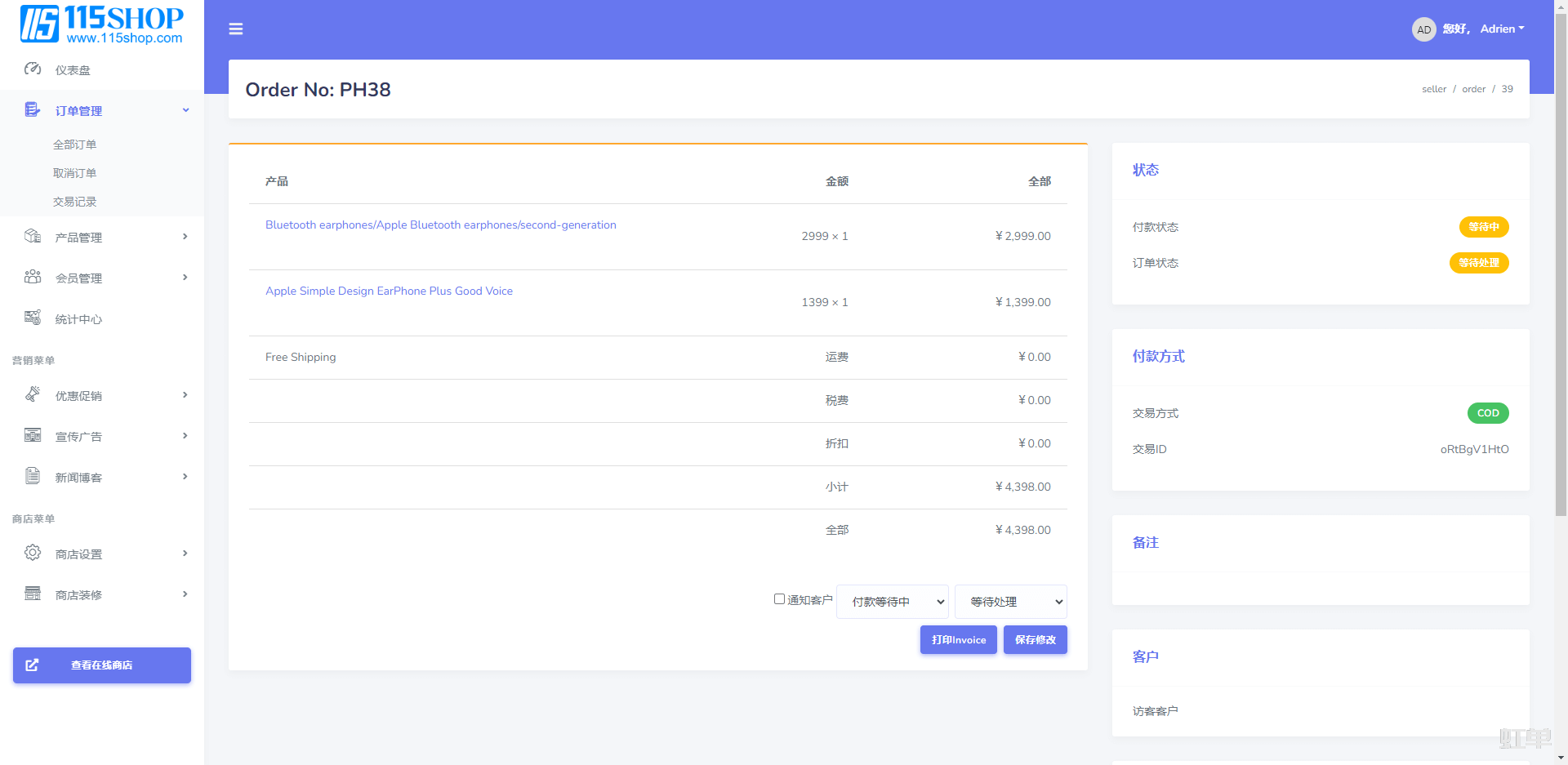
Task: Click the Order No: PH38 heading
Action: coord(318,90)
